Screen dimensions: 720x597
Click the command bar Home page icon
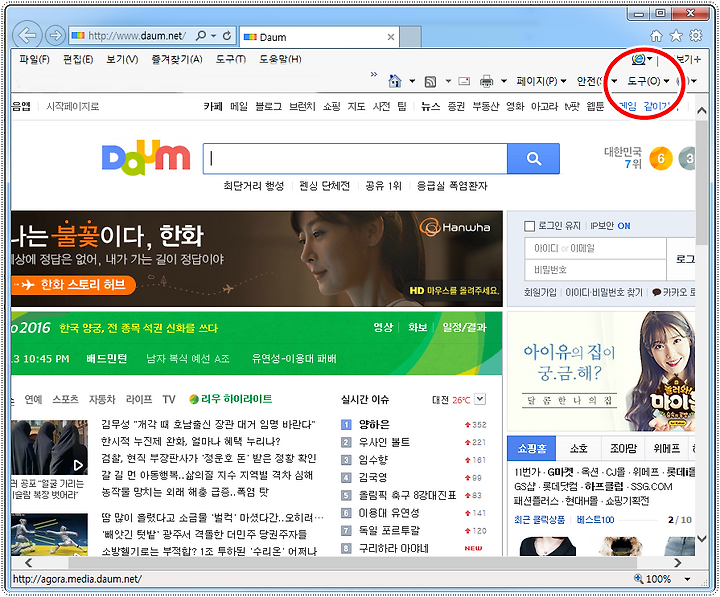pyautogui.click(x=394, y=81)
